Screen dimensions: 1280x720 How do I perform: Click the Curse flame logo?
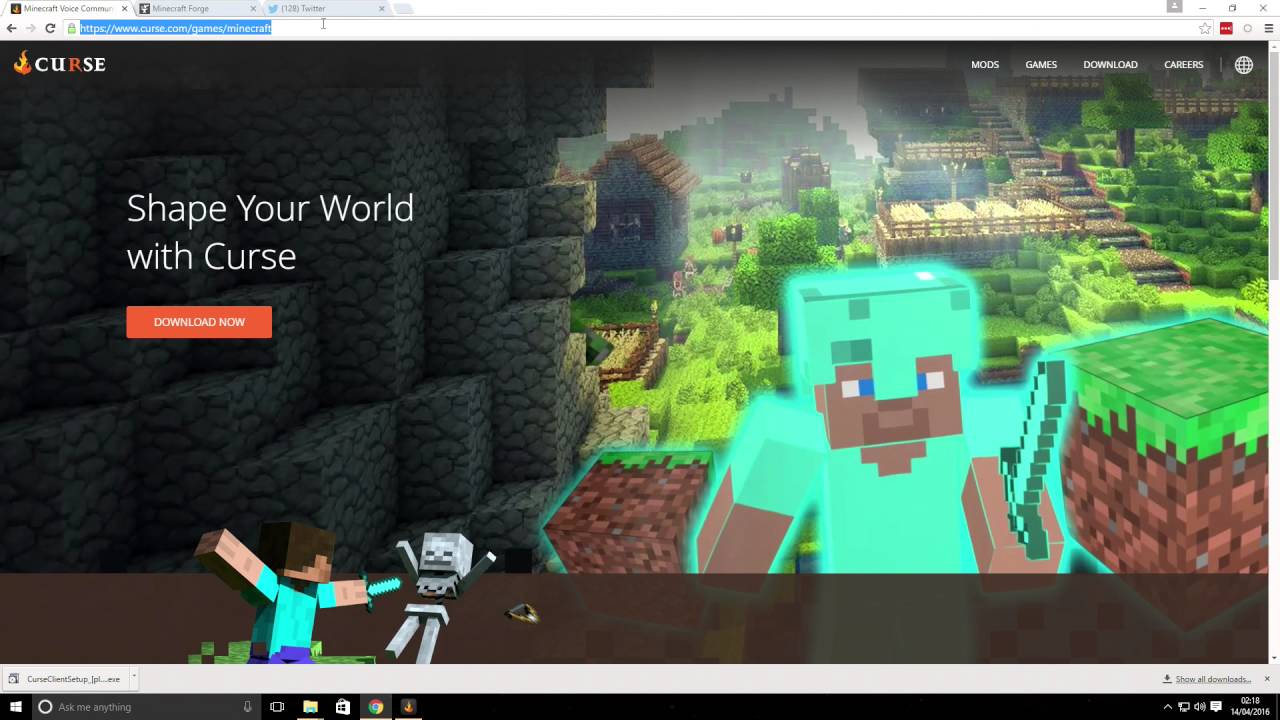click(x=59, y=64)
